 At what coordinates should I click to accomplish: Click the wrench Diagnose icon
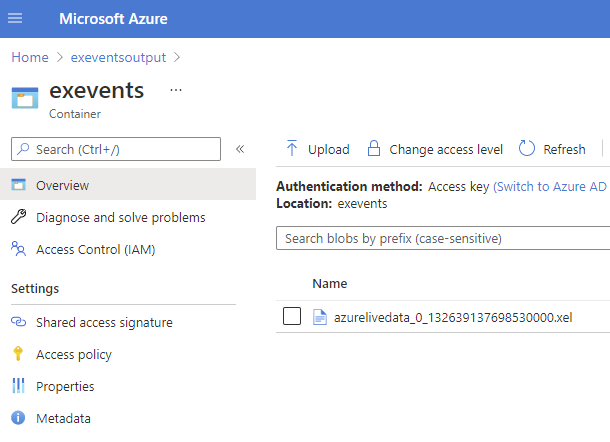[x=18, y=217]
